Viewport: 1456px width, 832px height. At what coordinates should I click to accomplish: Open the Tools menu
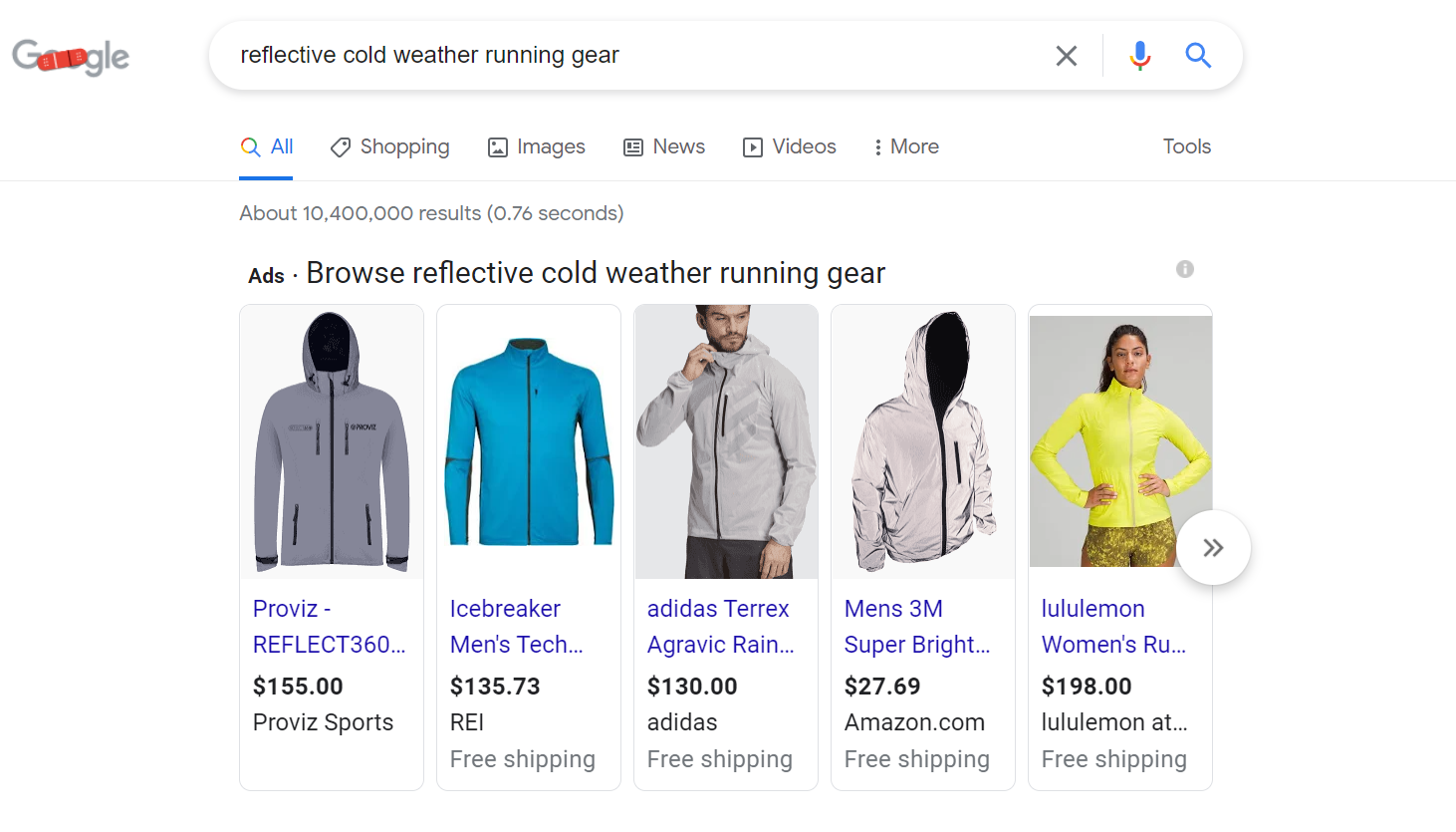pyautogui.click(x=1186, y=146)
